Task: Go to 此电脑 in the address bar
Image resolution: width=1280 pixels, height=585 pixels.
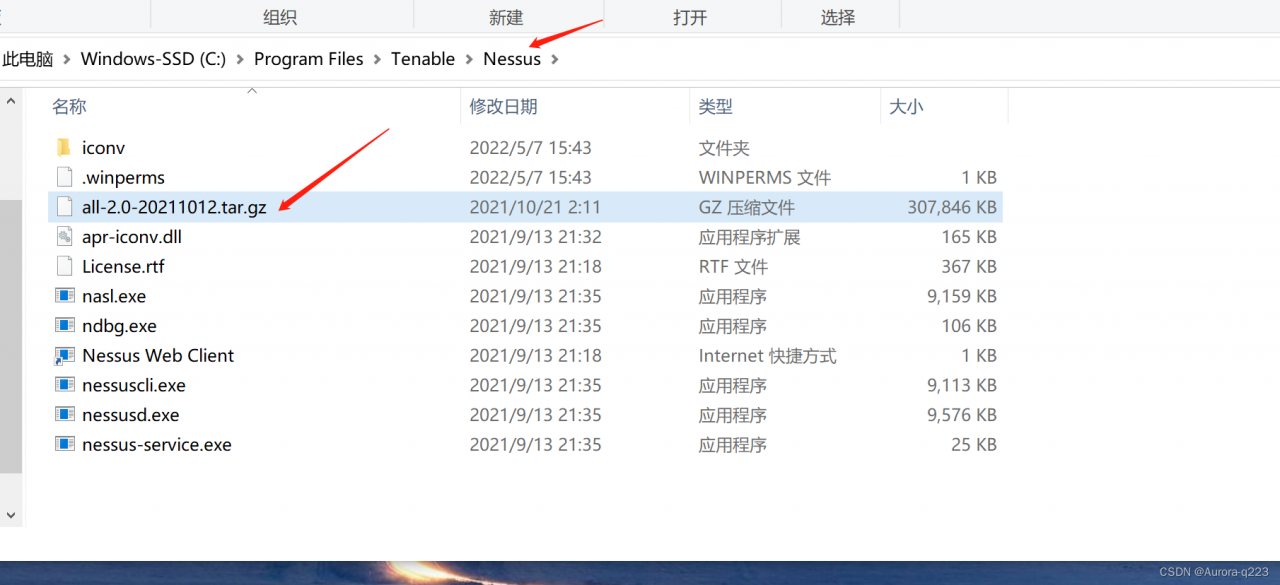Action: 28,59
